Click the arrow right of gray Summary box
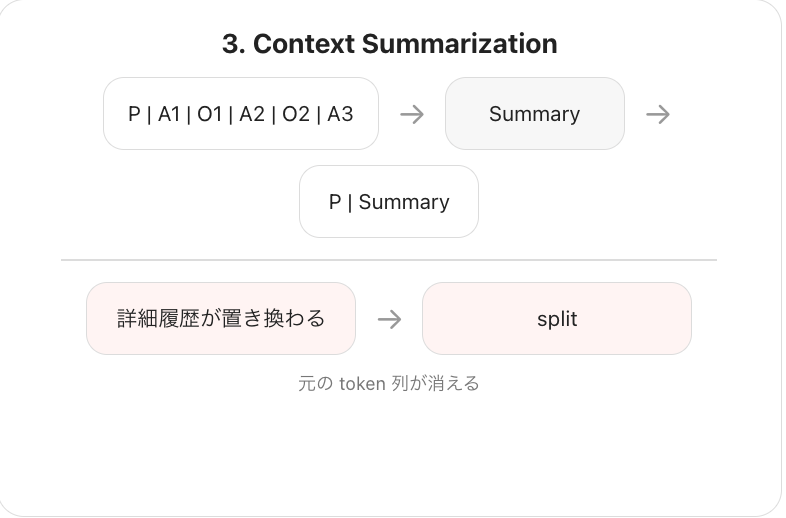This screenshot has width=786, height=518. tap(658, 114)
